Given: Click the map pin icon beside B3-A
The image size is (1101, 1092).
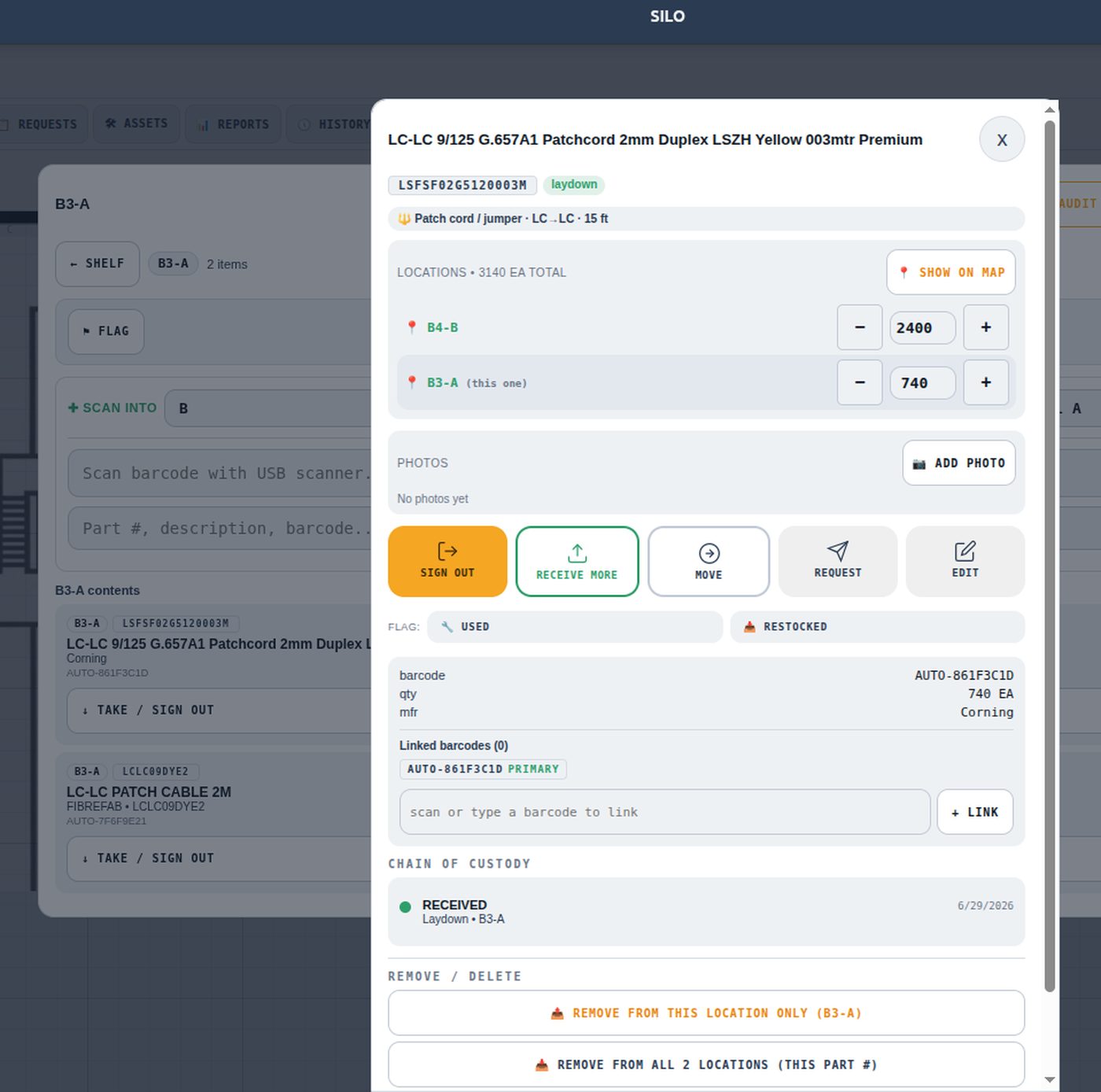Looking at the screenshot, I should pyautogui.click(x=411, y=382).
